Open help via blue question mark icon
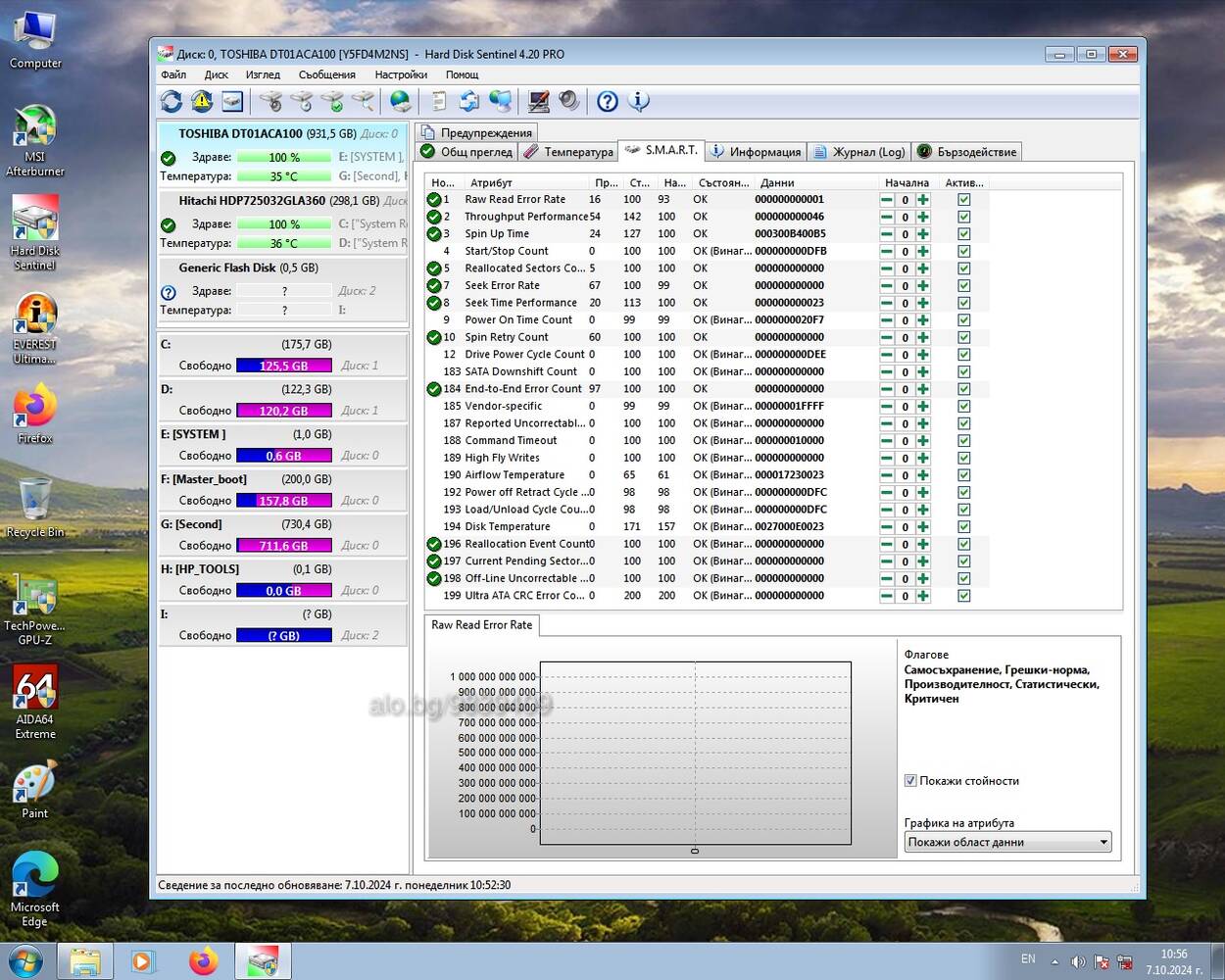1225x980 pixels. click(x=608, y=101)
